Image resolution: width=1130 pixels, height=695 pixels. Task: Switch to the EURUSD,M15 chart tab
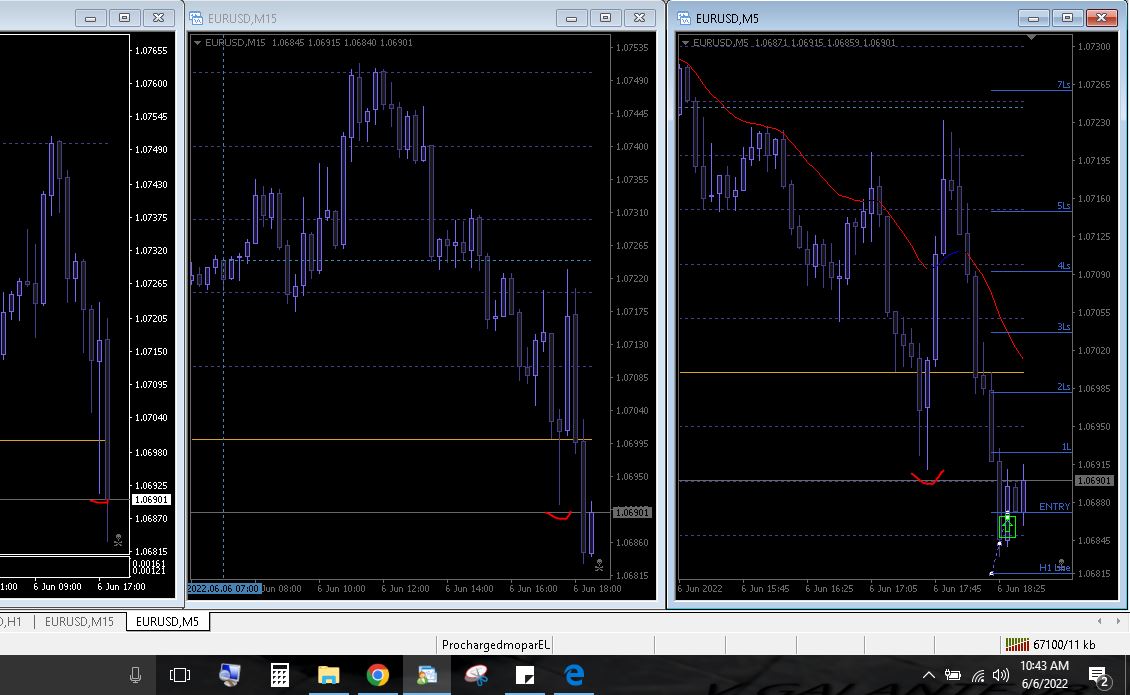79,622
